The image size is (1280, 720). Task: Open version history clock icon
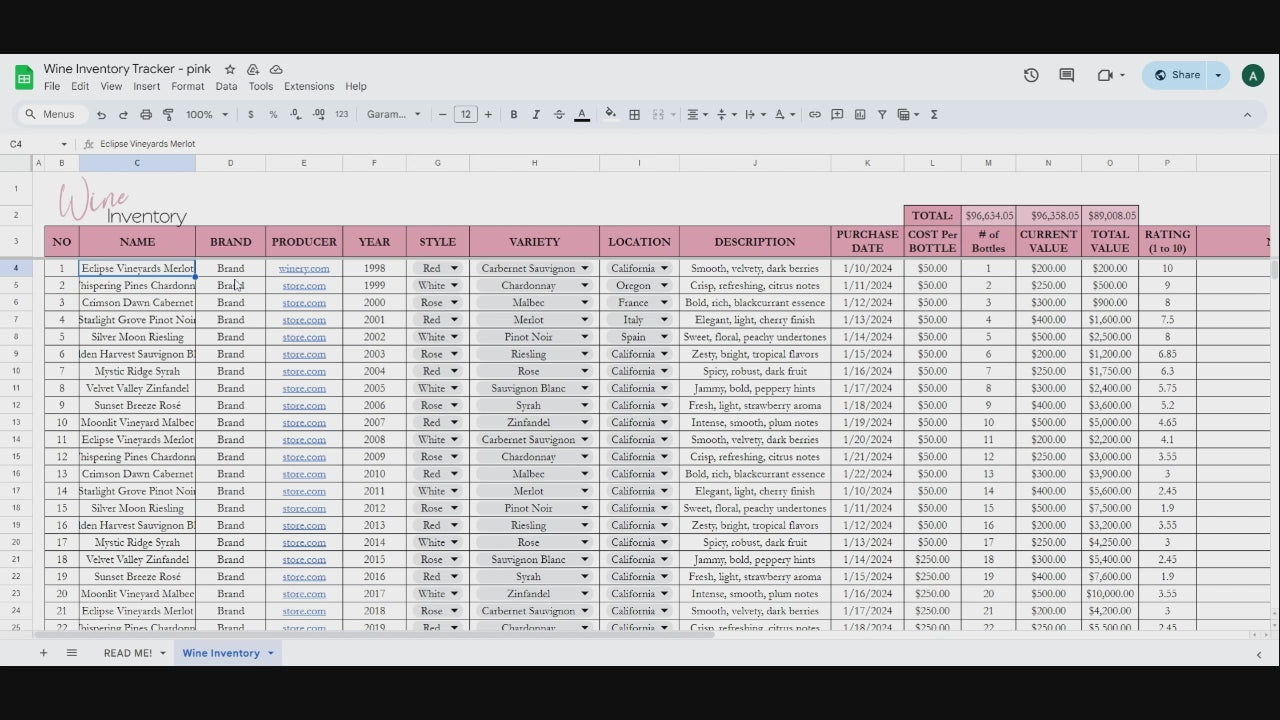click(1031, 75)
